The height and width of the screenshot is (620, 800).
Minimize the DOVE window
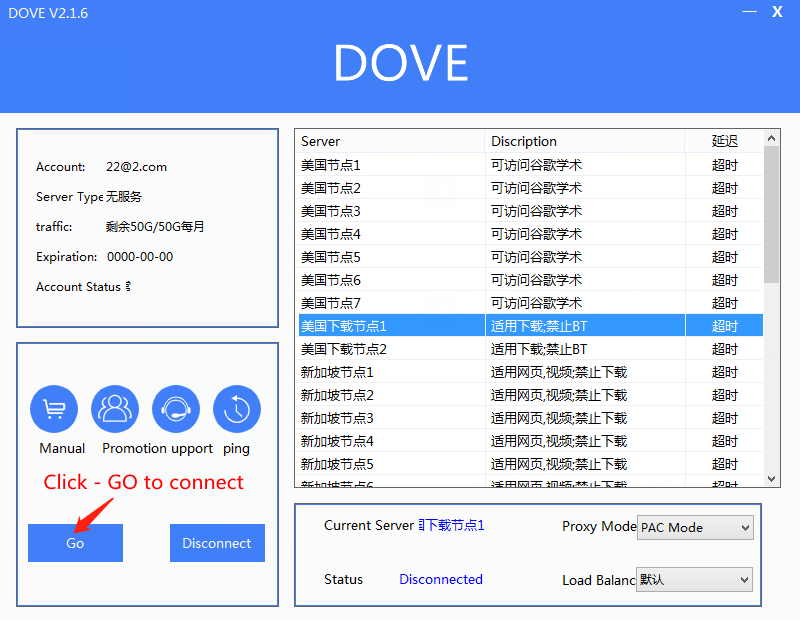(x=749, y=12)
